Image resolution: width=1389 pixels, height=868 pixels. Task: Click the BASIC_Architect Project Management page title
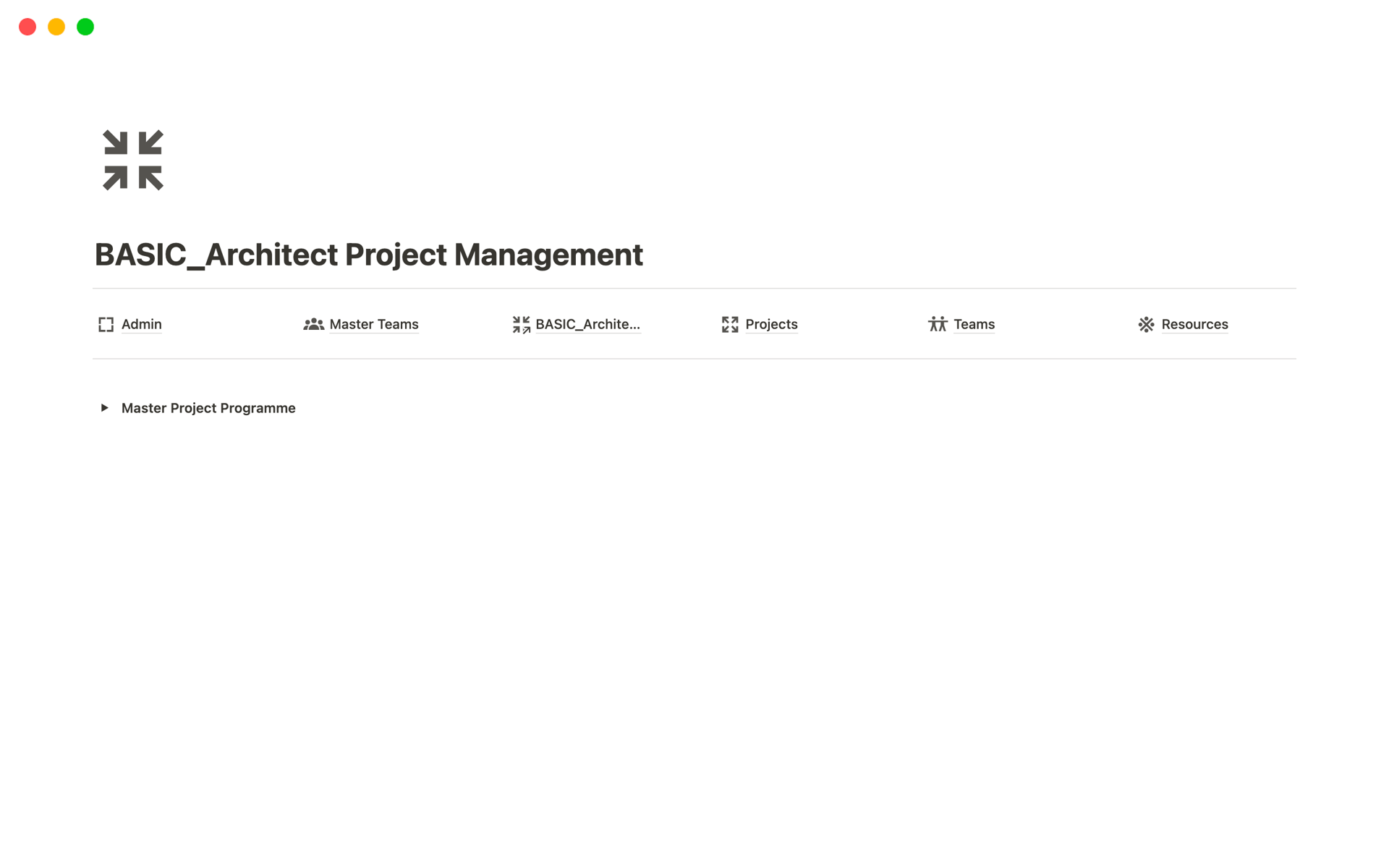(369, 255)
